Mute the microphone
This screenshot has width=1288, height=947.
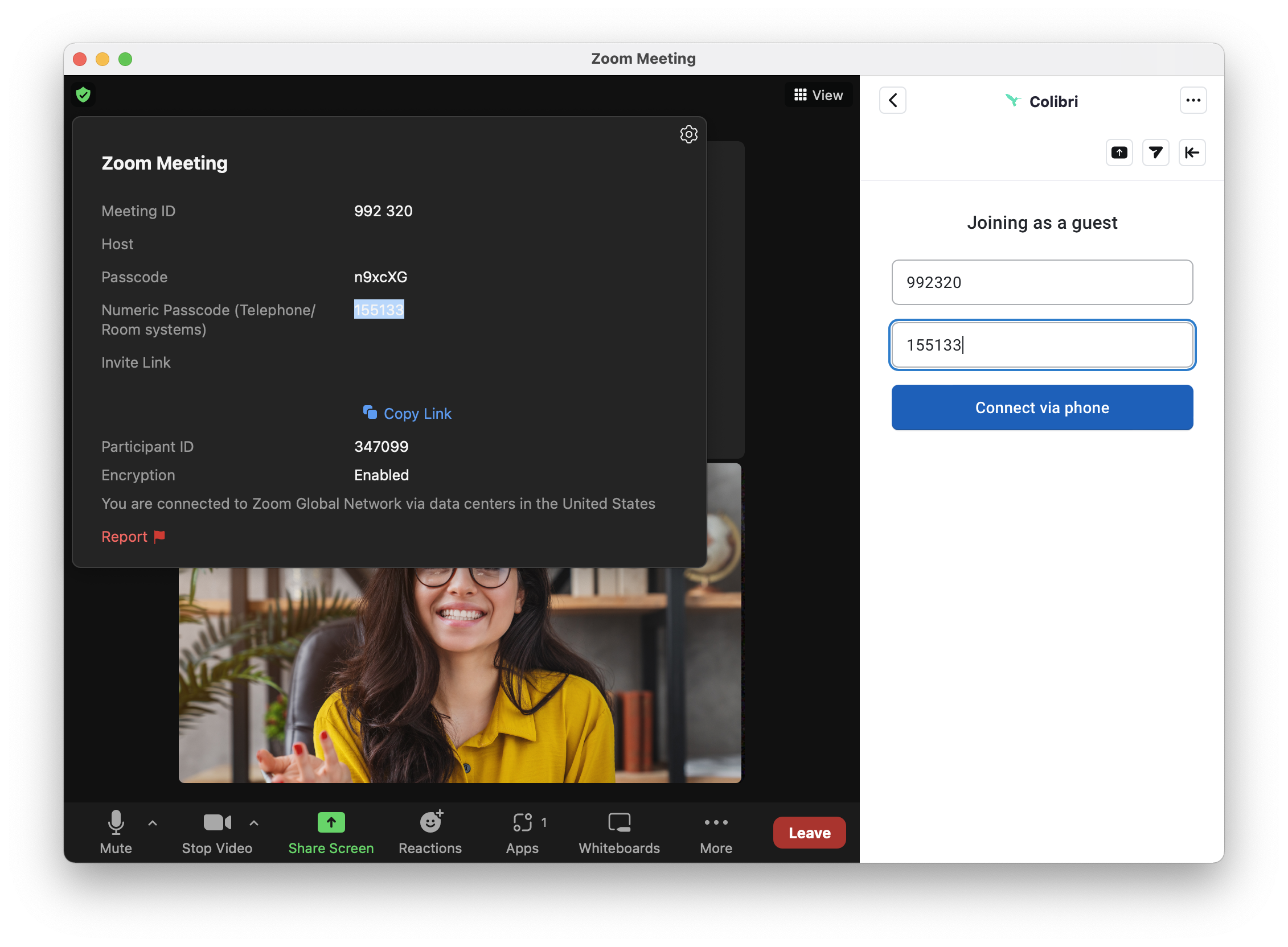[116, 833]
